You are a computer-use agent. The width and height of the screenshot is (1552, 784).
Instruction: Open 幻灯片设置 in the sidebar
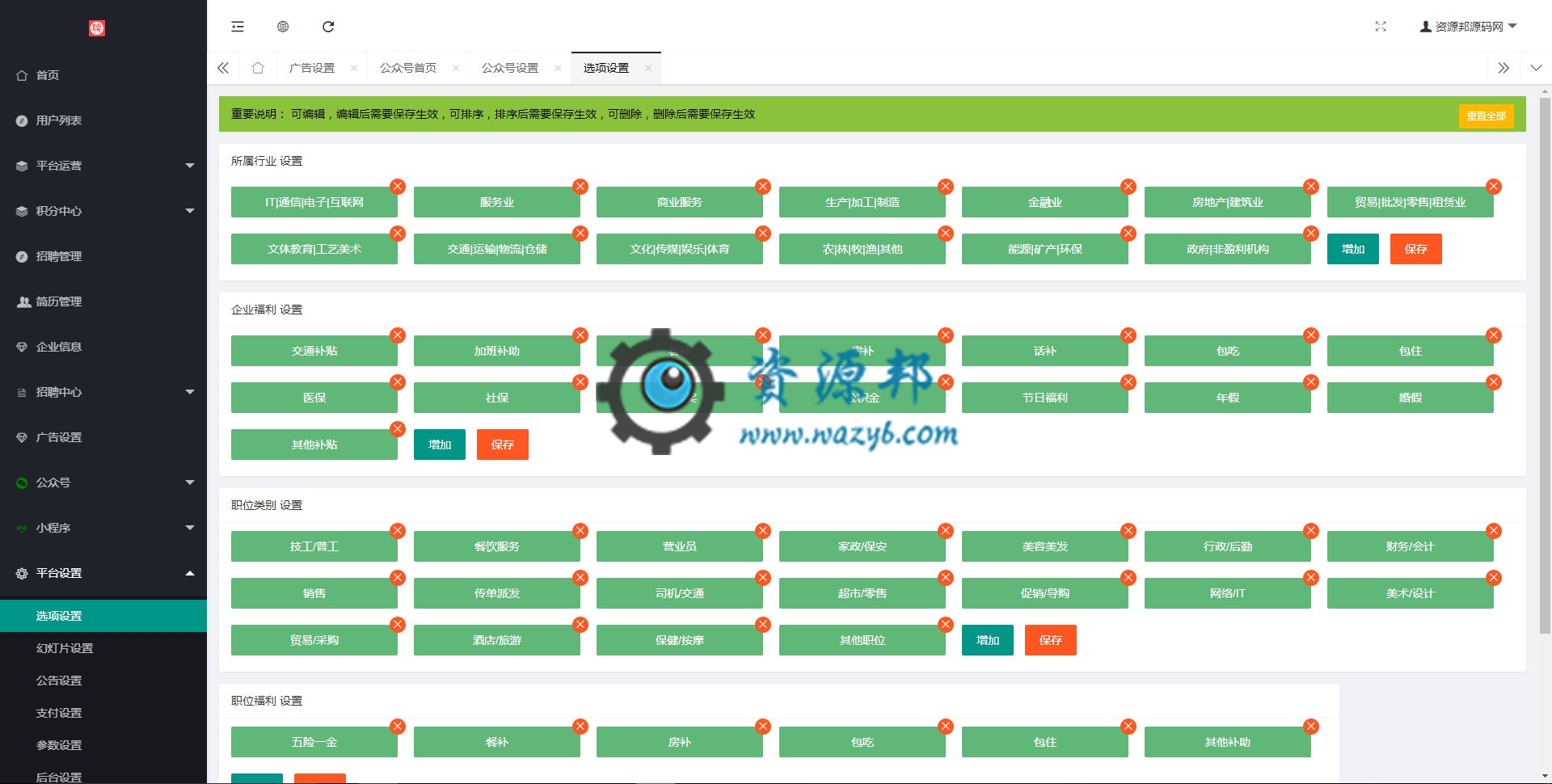pos(65,648)
